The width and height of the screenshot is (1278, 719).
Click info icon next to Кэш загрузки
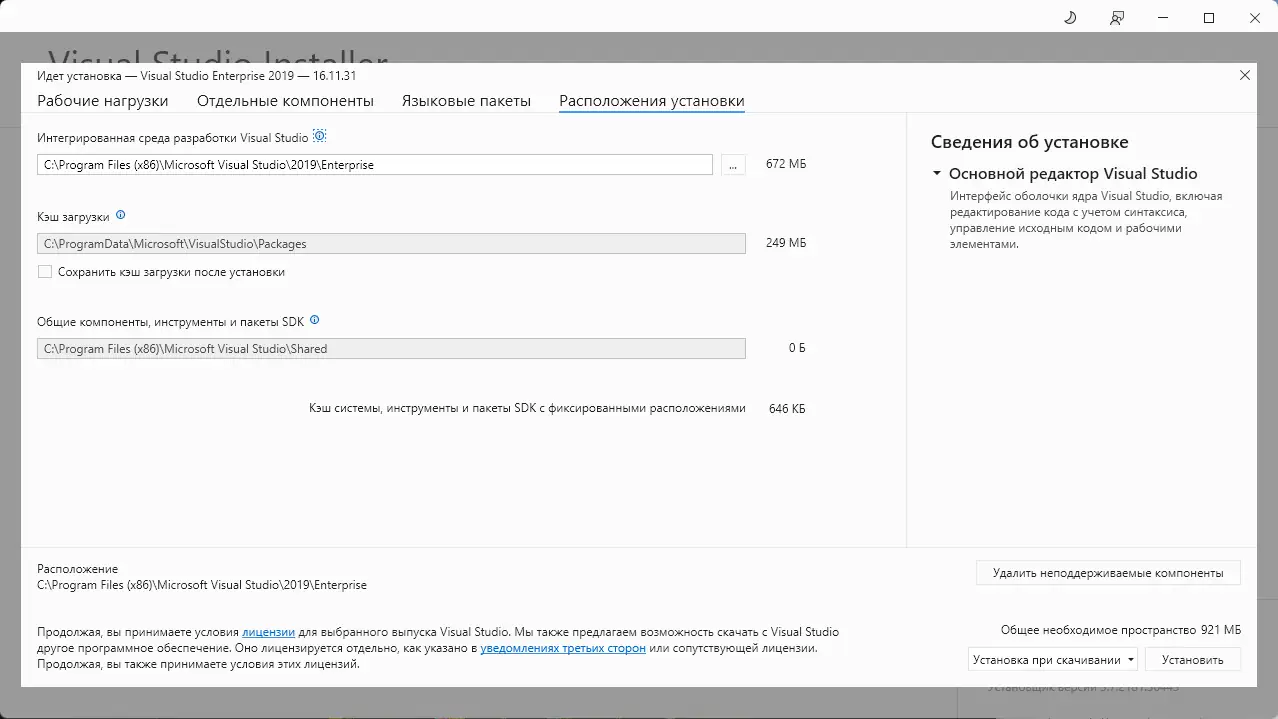121,215
